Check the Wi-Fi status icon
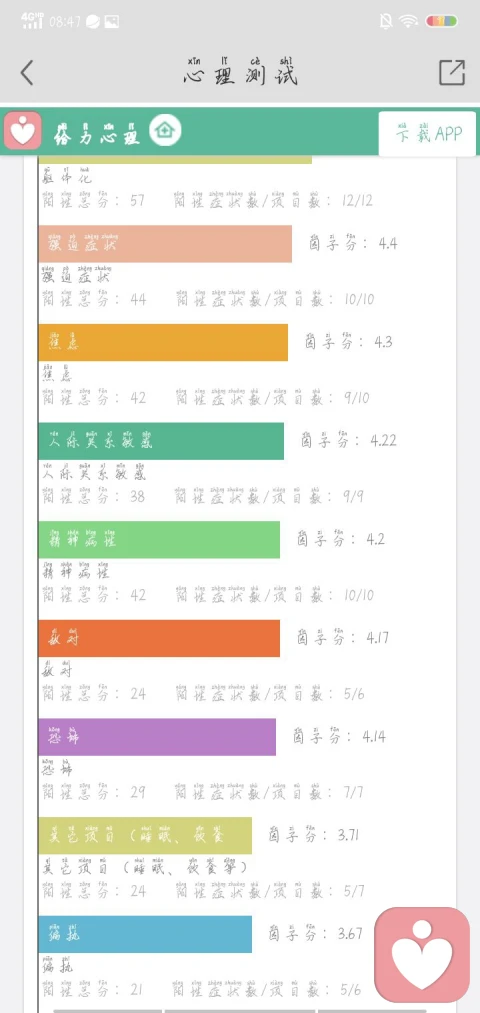The image size is (480, 1013). (408, 21)
